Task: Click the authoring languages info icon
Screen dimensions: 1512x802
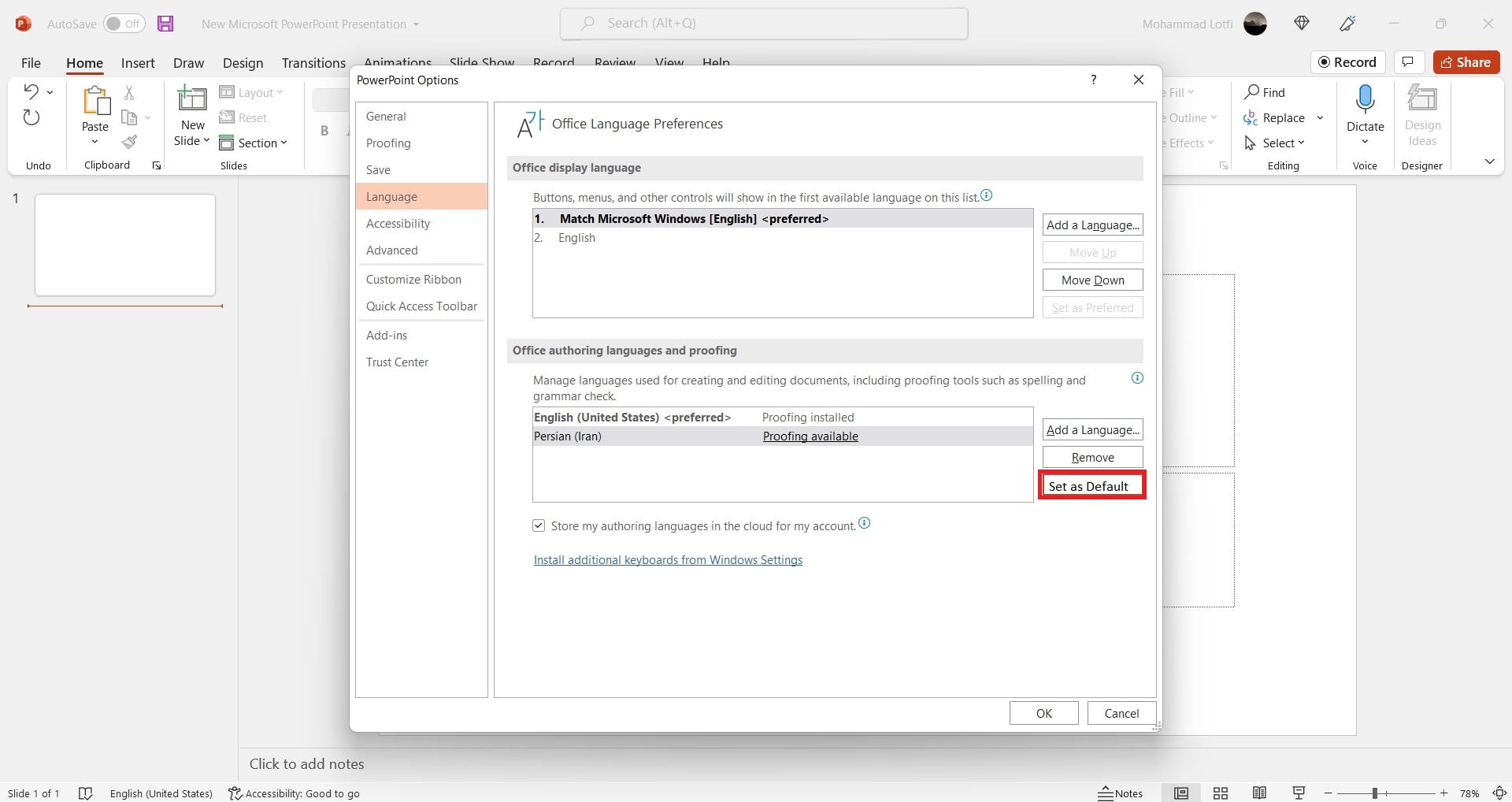Action: [1137, 378]
